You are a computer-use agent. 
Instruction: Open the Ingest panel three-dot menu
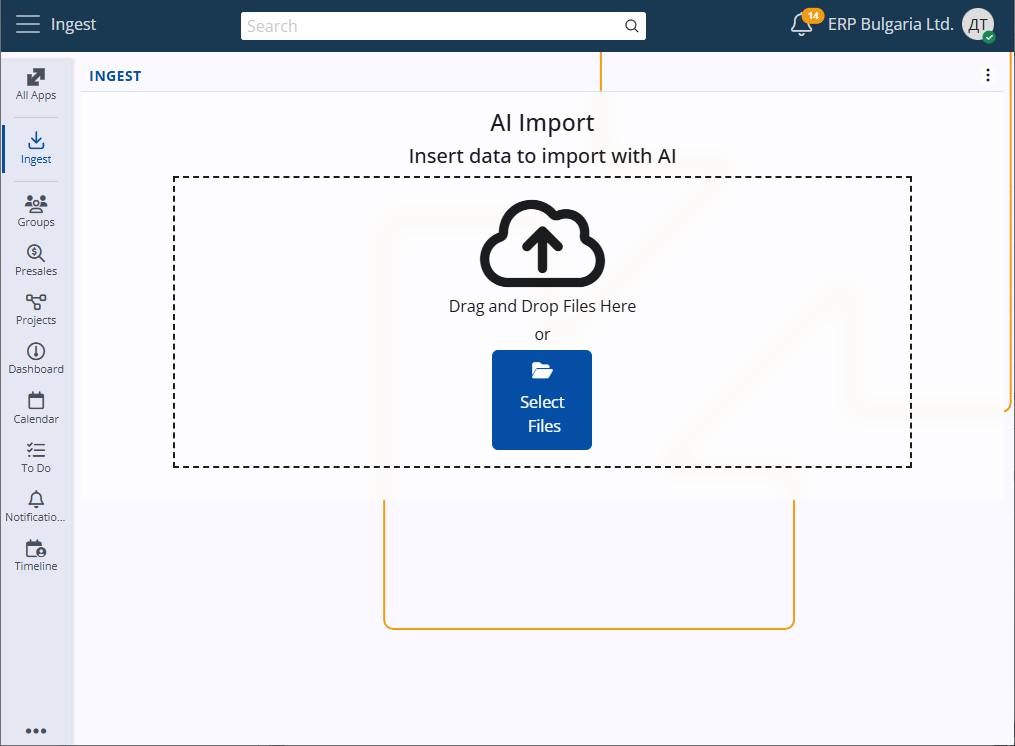[x=988, y=75]
